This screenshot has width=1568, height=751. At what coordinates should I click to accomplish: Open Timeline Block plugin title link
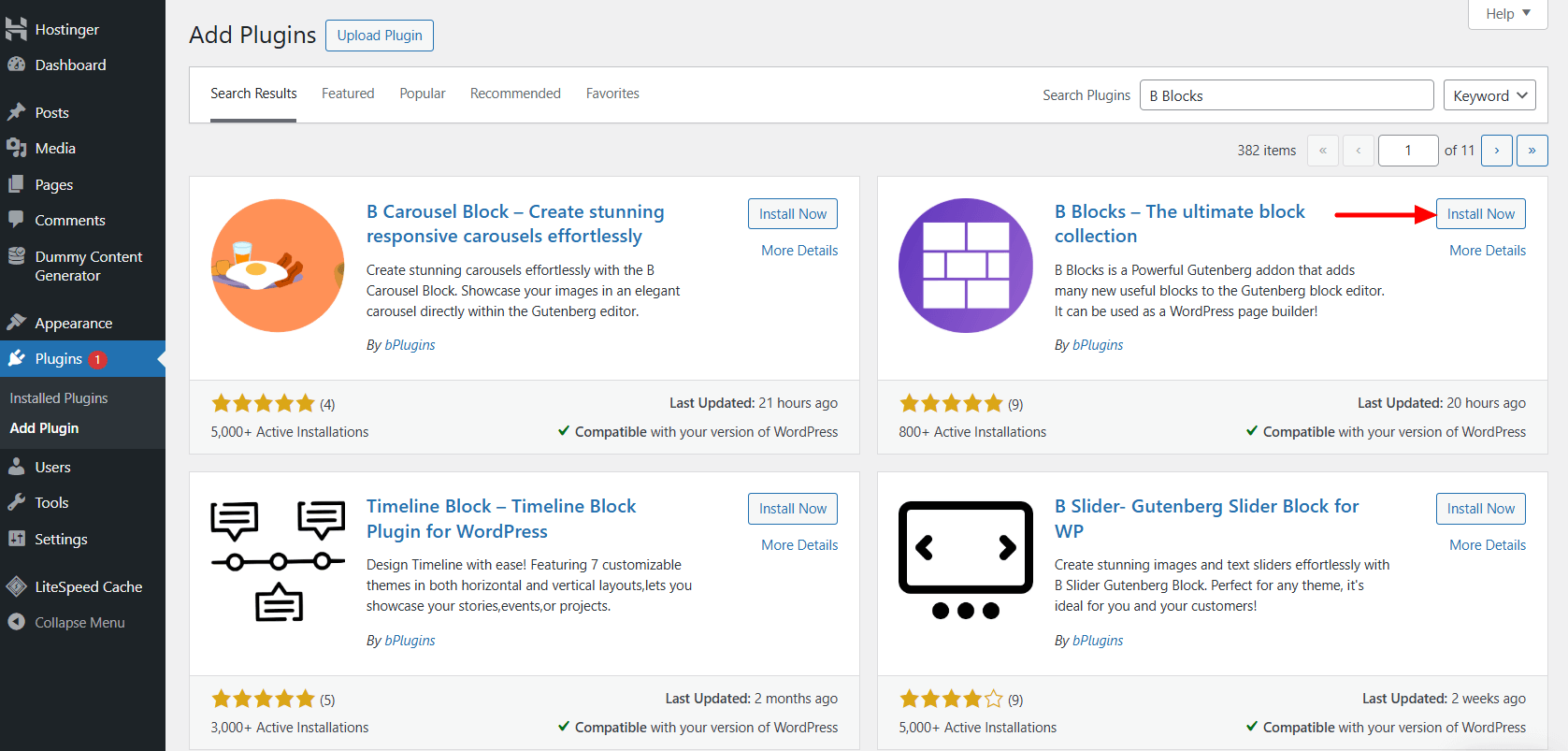501,518
